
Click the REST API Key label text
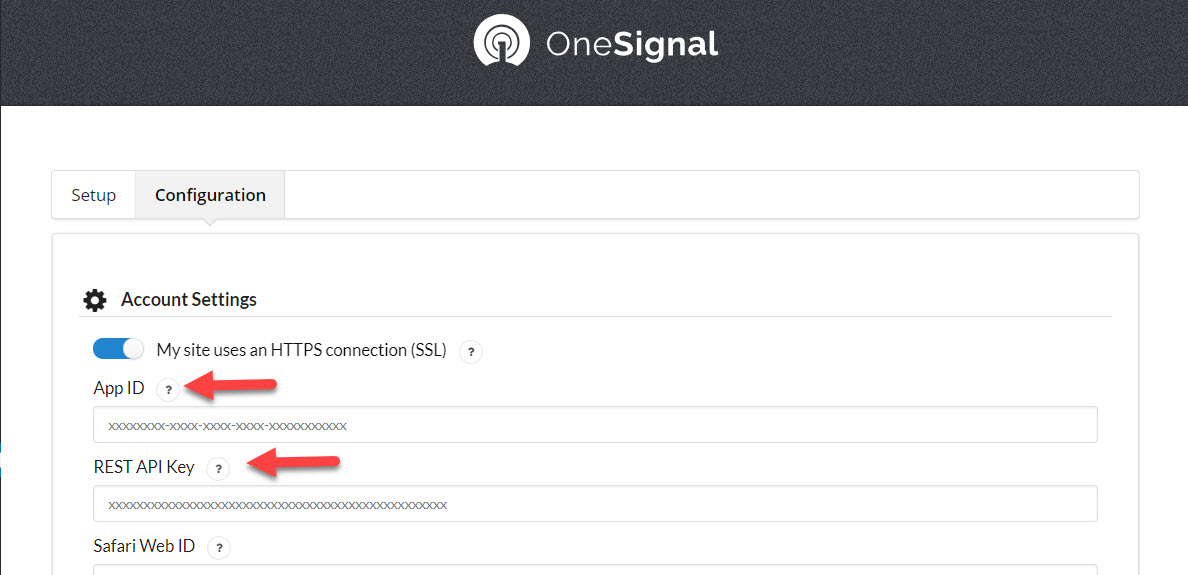[x=144, y=467]
